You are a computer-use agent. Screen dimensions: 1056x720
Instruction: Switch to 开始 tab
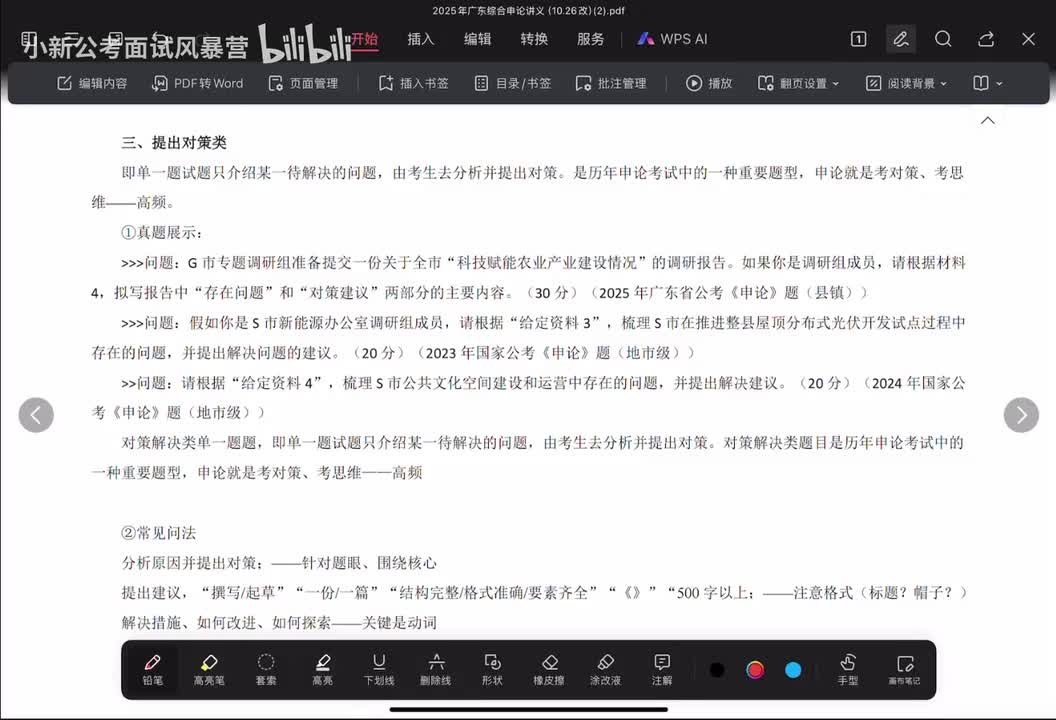tap(365, 39)
